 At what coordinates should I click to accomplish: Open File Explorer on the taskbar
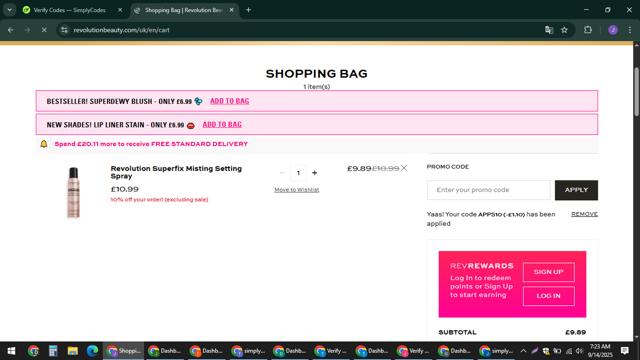point(73,351)
